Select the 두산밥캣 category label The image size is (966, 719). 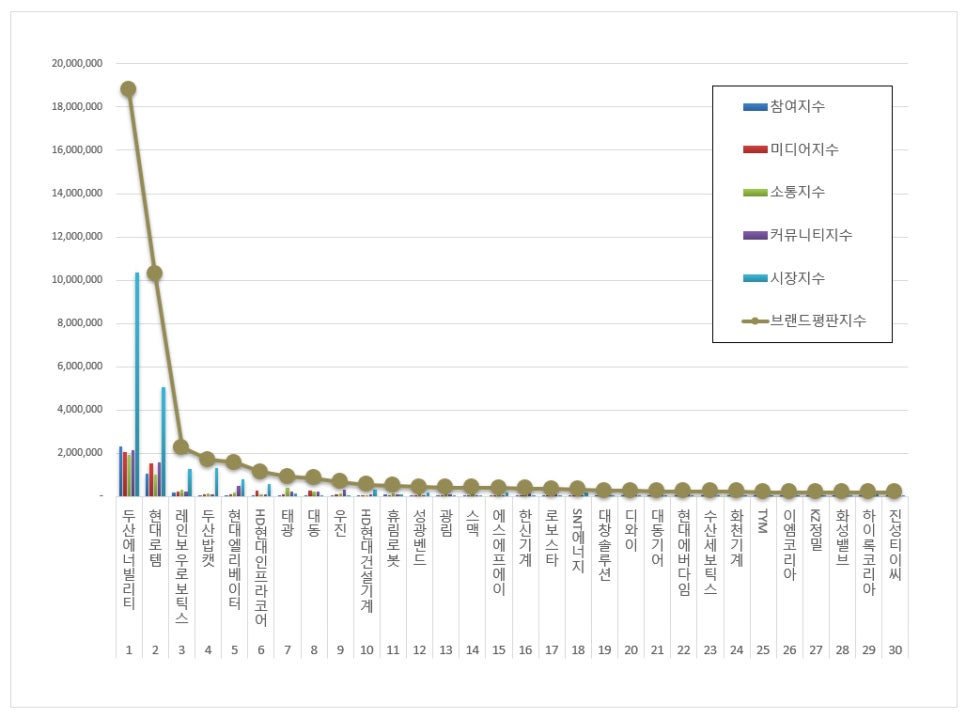[208, 538]
